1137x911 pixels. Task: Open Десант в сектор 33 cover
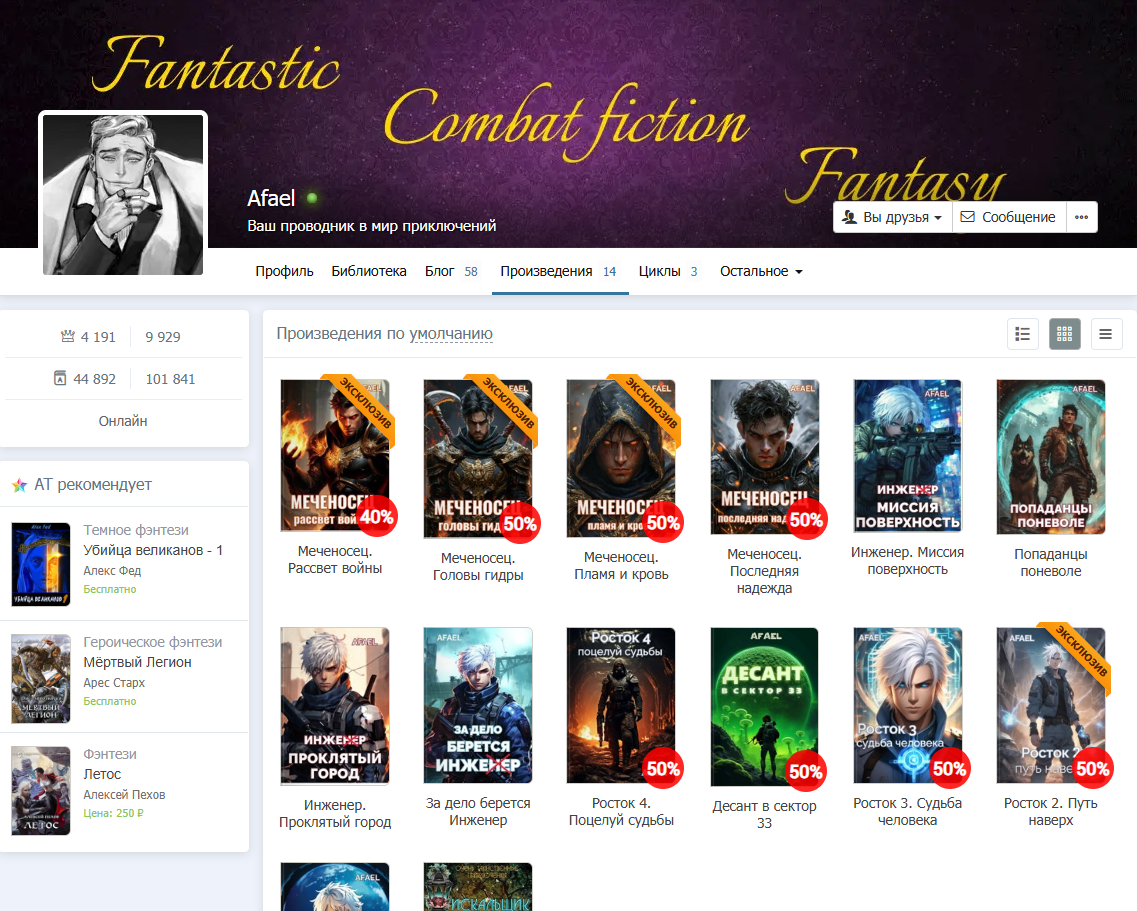pos(764,706)
